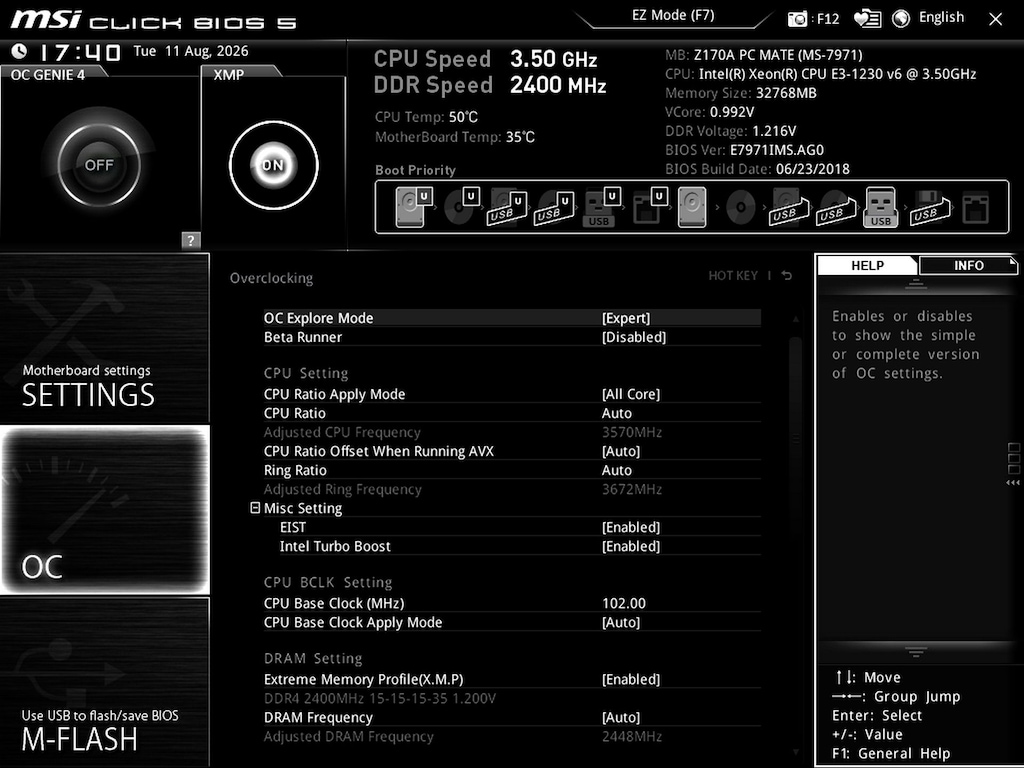Close the BIOS with the X icon
Viewport: 1024px width, 768px height.
pyautogui.click(x=995, y=19)
